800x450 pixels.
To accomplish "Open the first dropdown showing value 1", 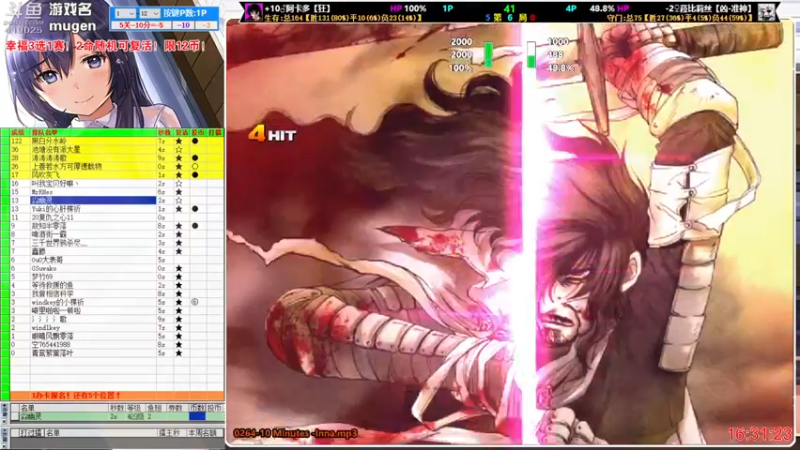I will (x=124, y=13).
